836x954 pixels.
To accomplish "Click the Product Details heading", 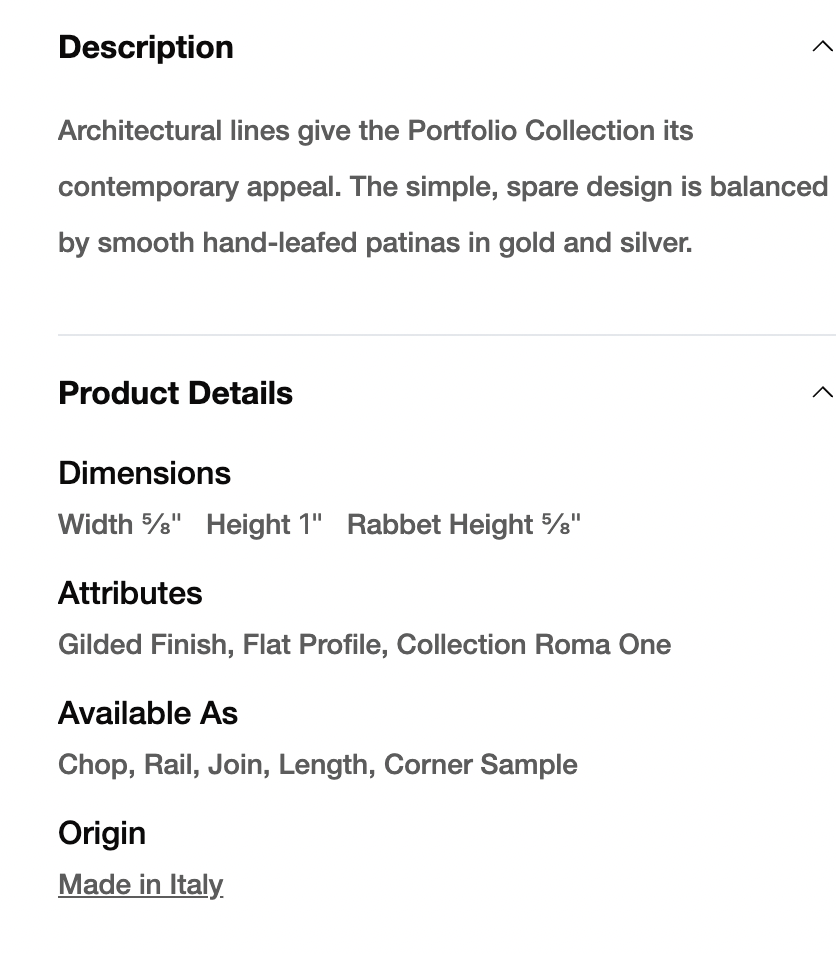I will [x=175, y=393].
